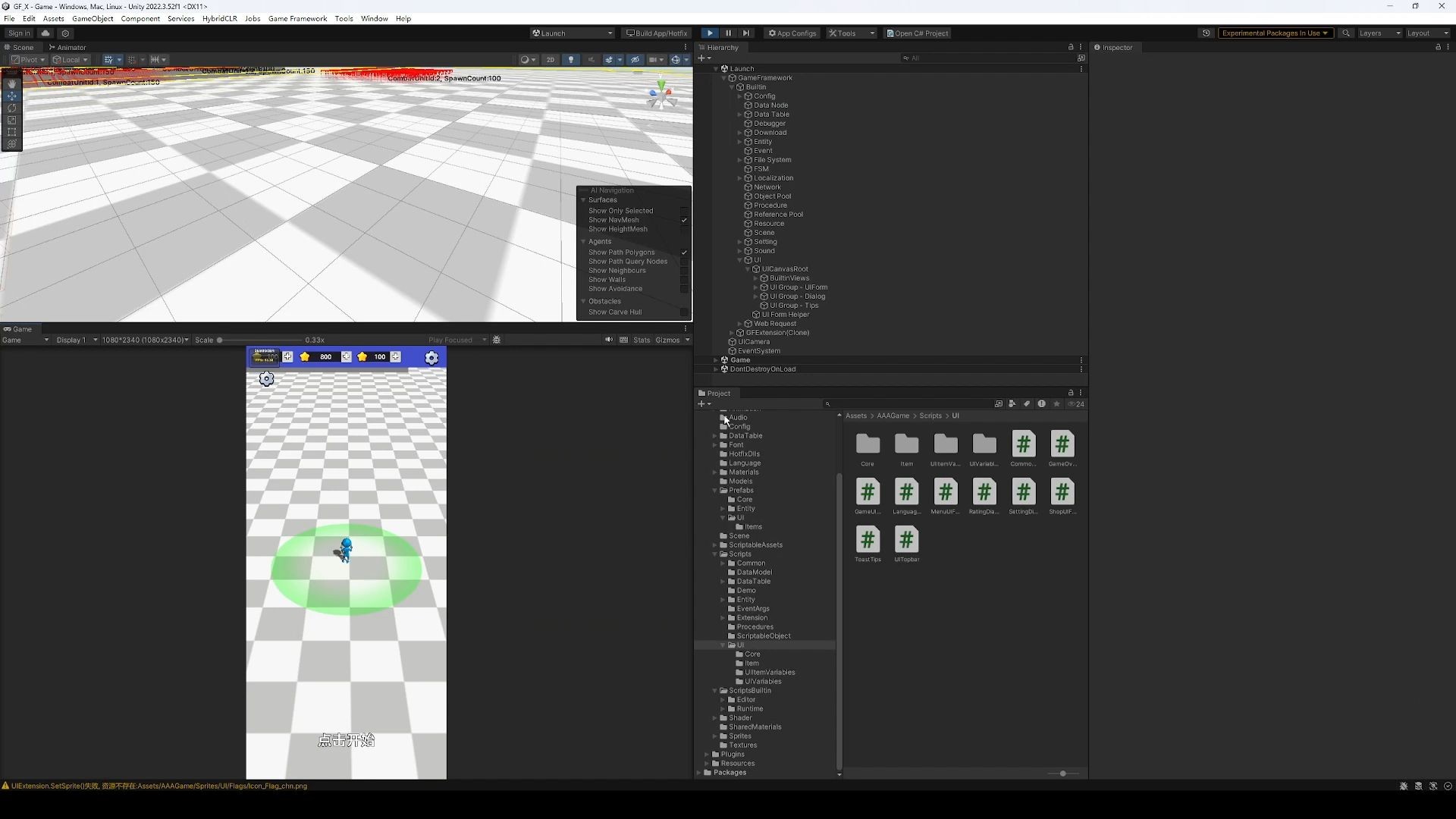Click the Play button in toolbar
The height and width of the screenshot is (819, 1456).
point(710,33)
